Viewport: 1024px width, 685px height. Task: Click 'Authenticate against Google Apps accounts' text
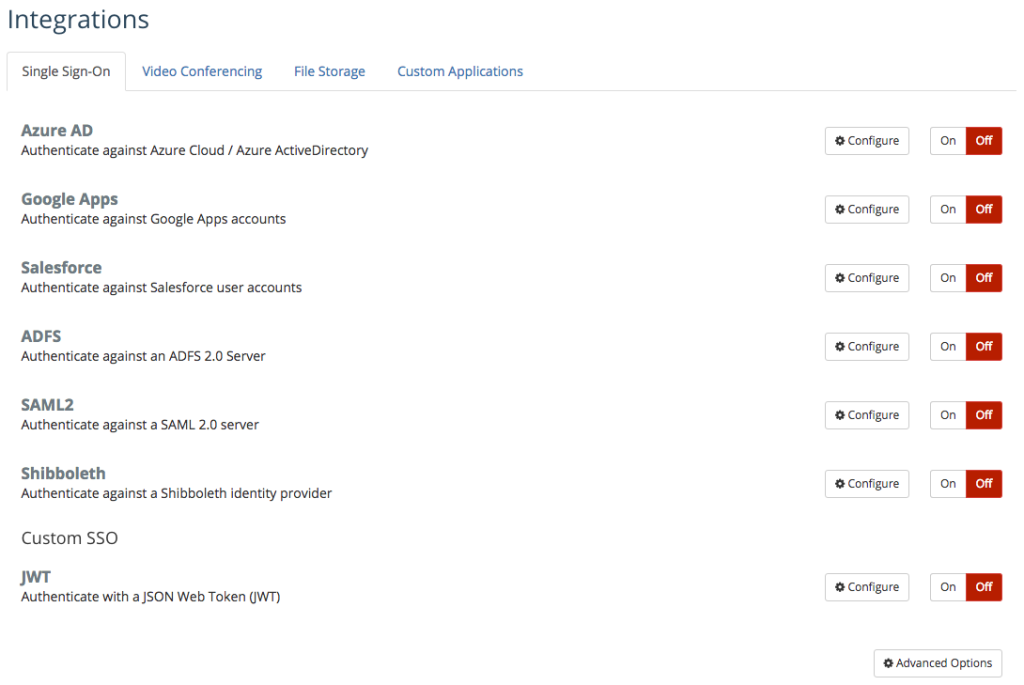[x=153, y=219]
